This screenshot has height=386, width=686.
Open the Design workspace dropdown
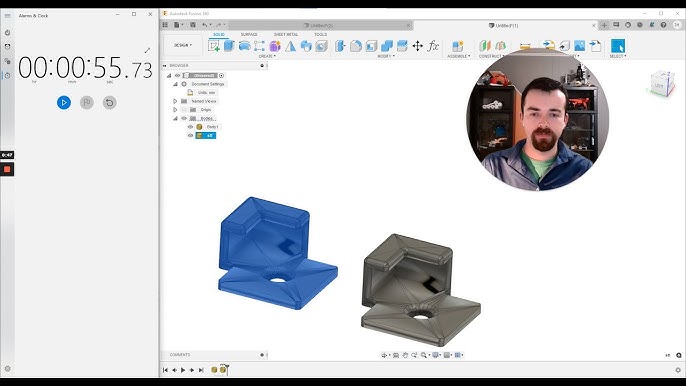point(183,46)
